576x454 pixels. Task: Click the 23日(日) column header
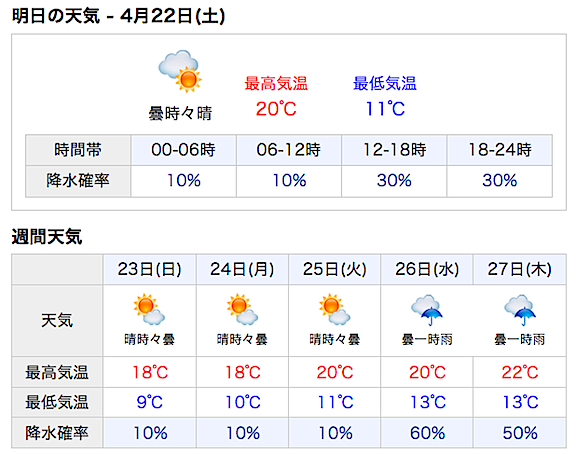(x=150, y=269)
